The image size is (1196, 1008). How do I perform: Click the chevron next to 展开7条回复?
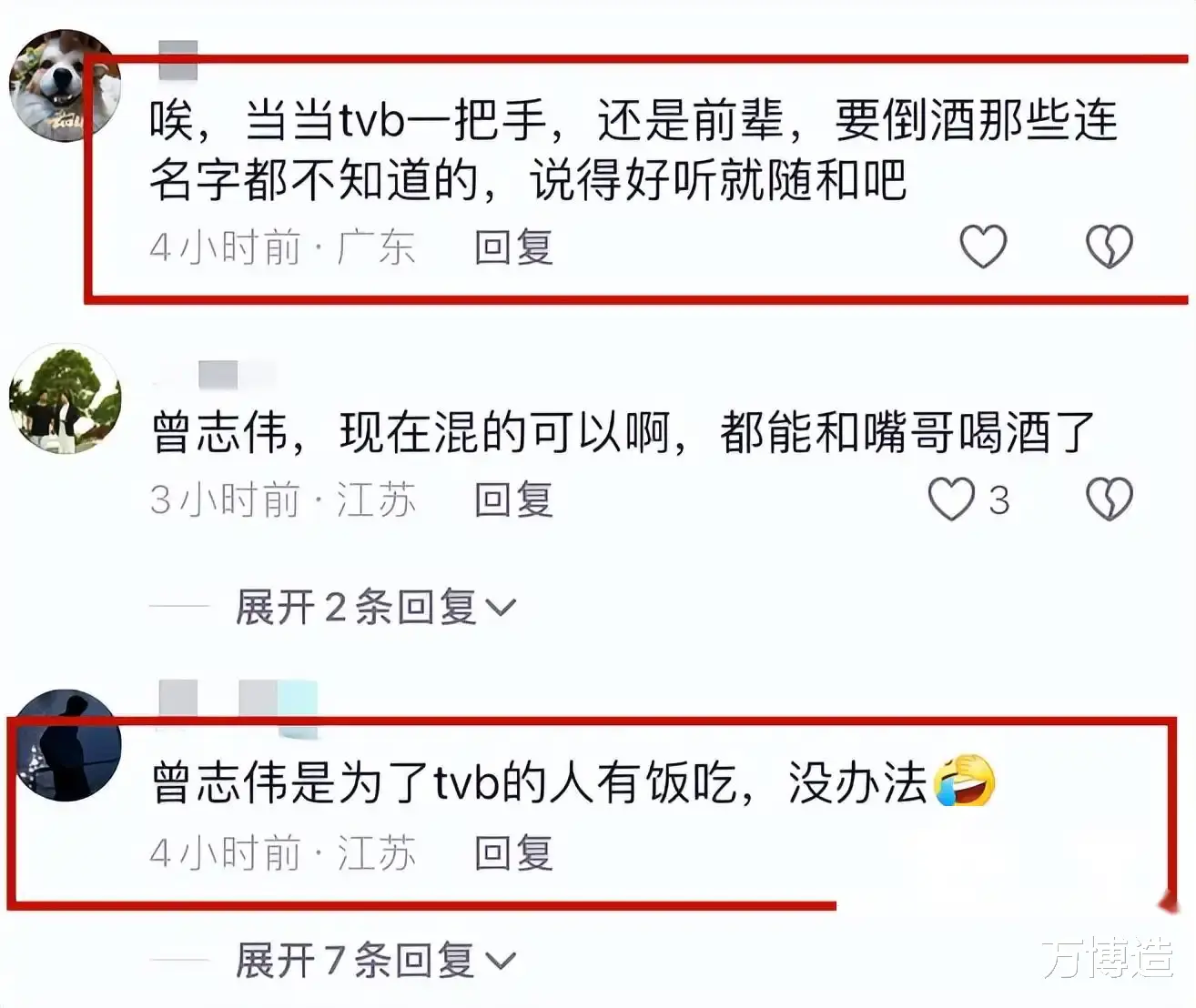pos(501,961)
